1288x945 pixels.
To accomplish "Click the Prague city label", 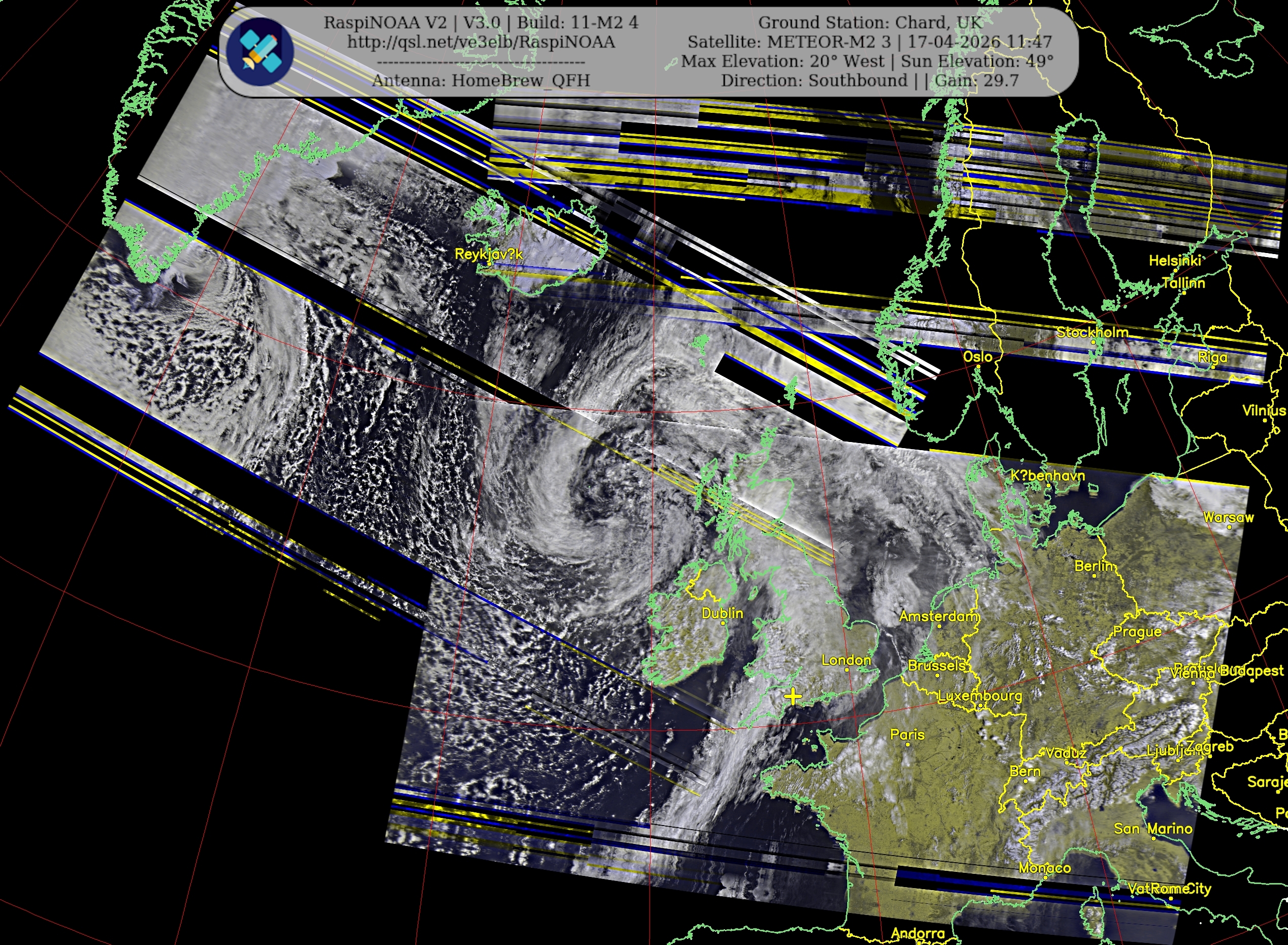I will tap(1137, 632).
